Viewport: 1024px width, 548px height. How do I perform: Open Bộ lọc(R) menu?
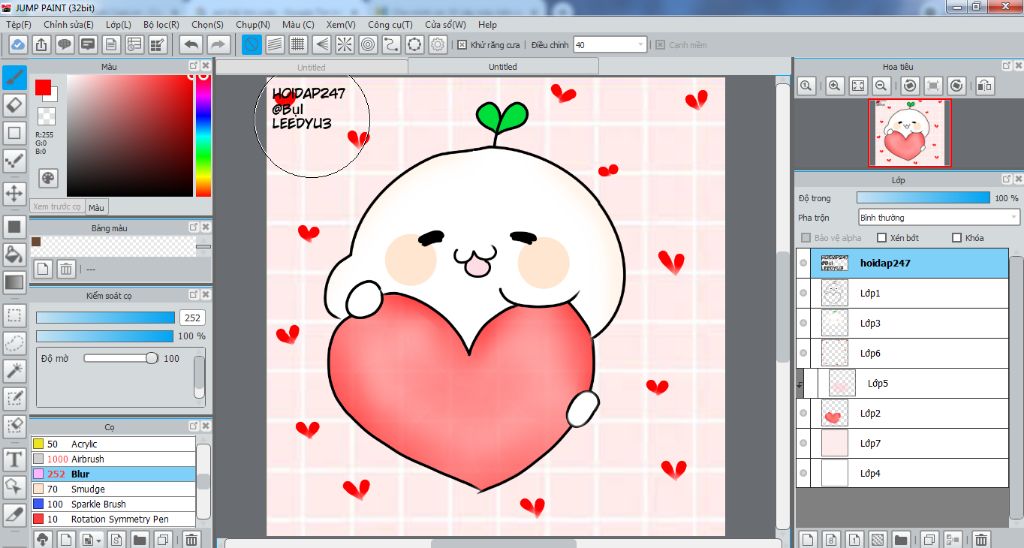161,24
